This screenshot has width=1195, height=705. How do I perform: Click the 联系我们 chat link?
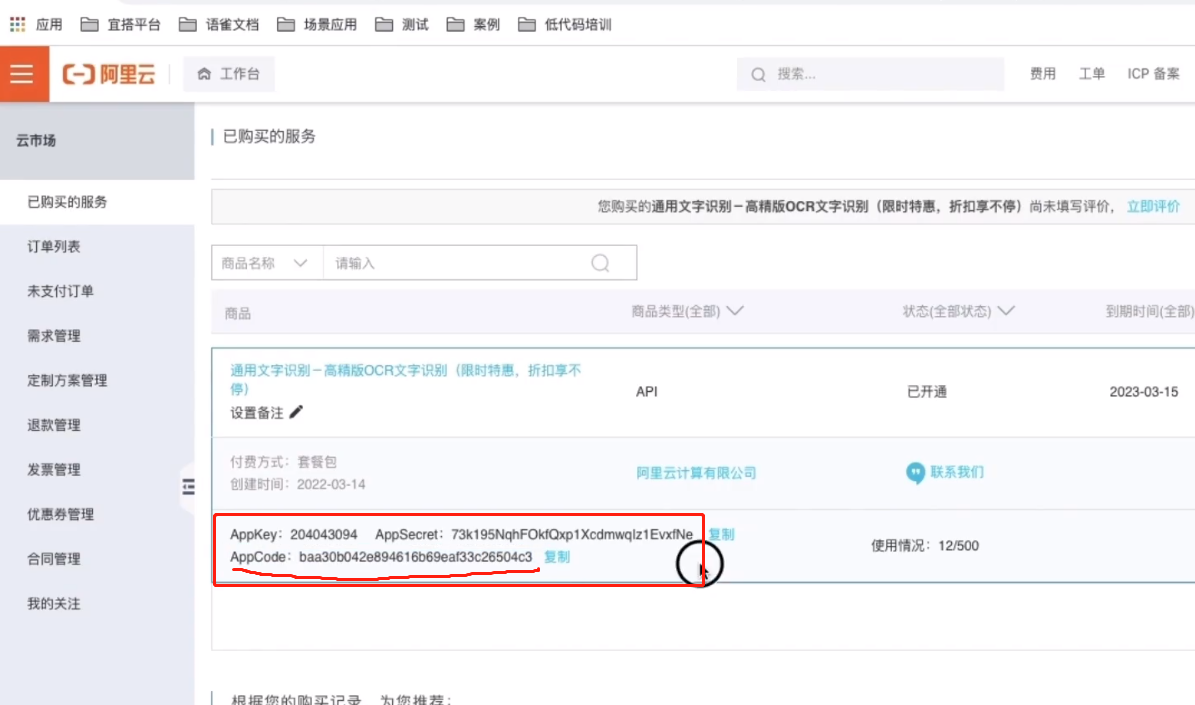tap(945, 473)
